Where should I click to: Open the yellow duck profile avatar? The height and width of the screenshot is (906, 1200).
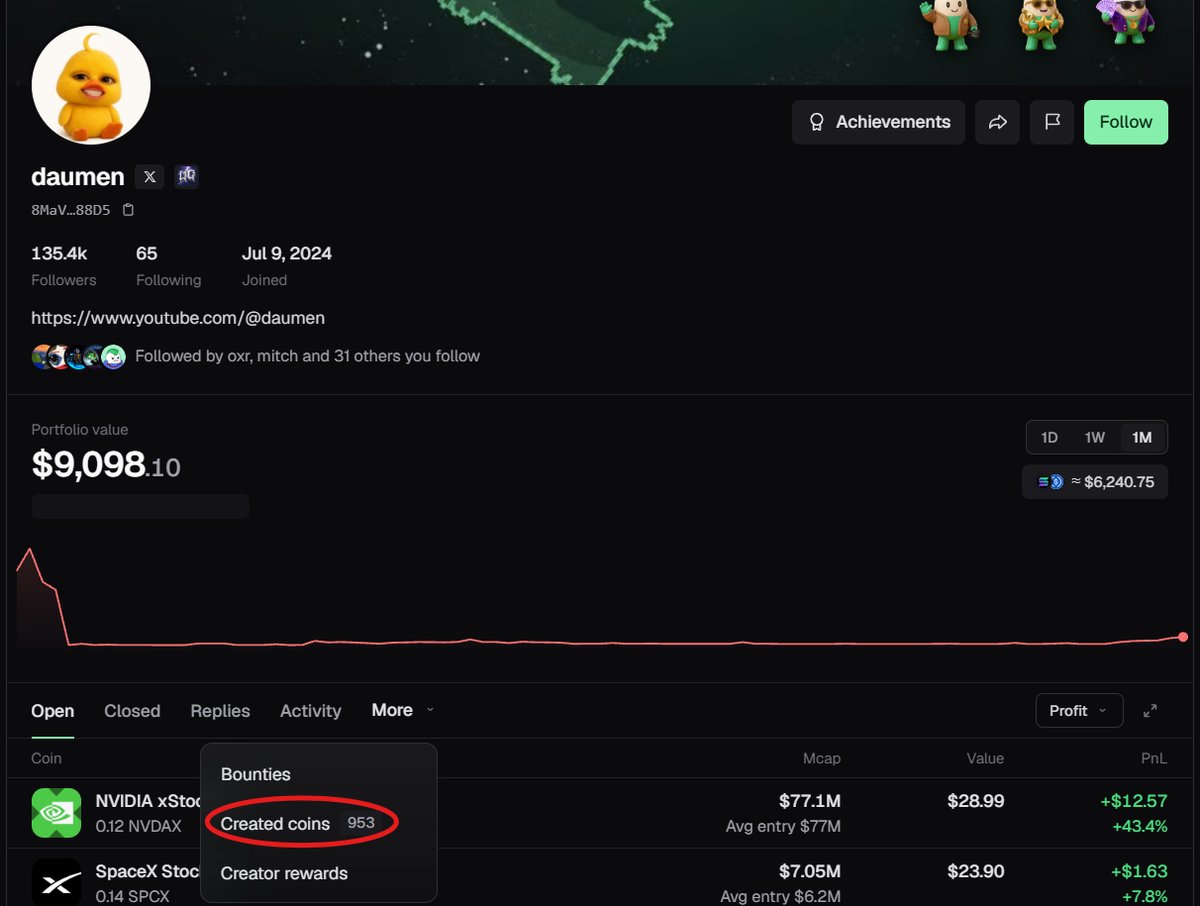click(91, 86)
